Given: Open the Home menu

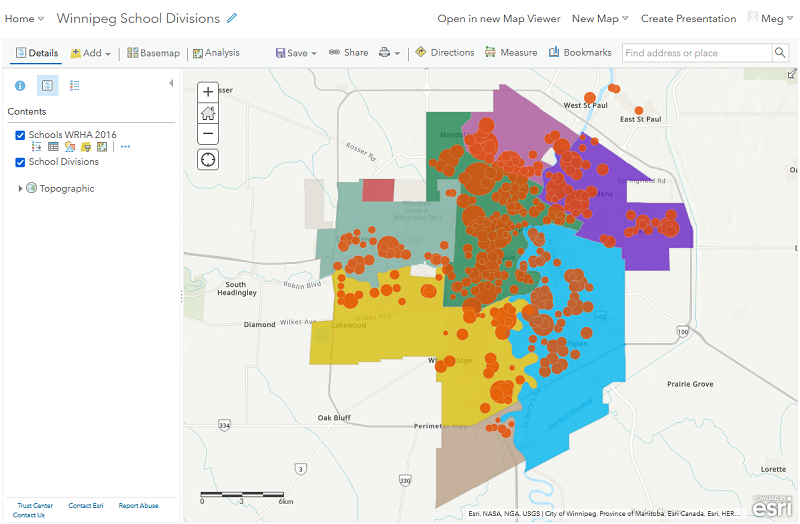Looking at the screenshot, I should 24,18.
